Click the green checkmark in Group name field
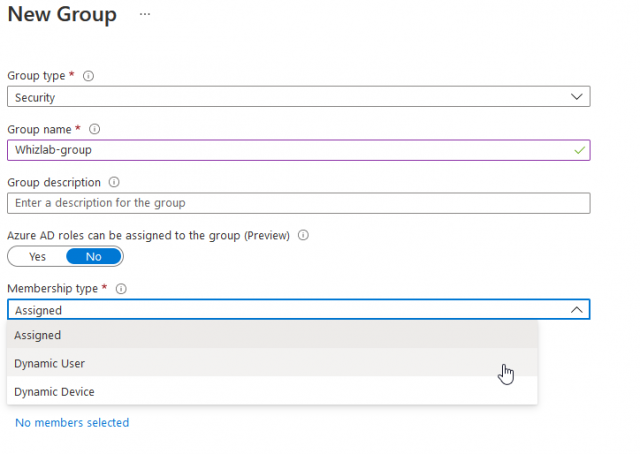 pos(577,150)
